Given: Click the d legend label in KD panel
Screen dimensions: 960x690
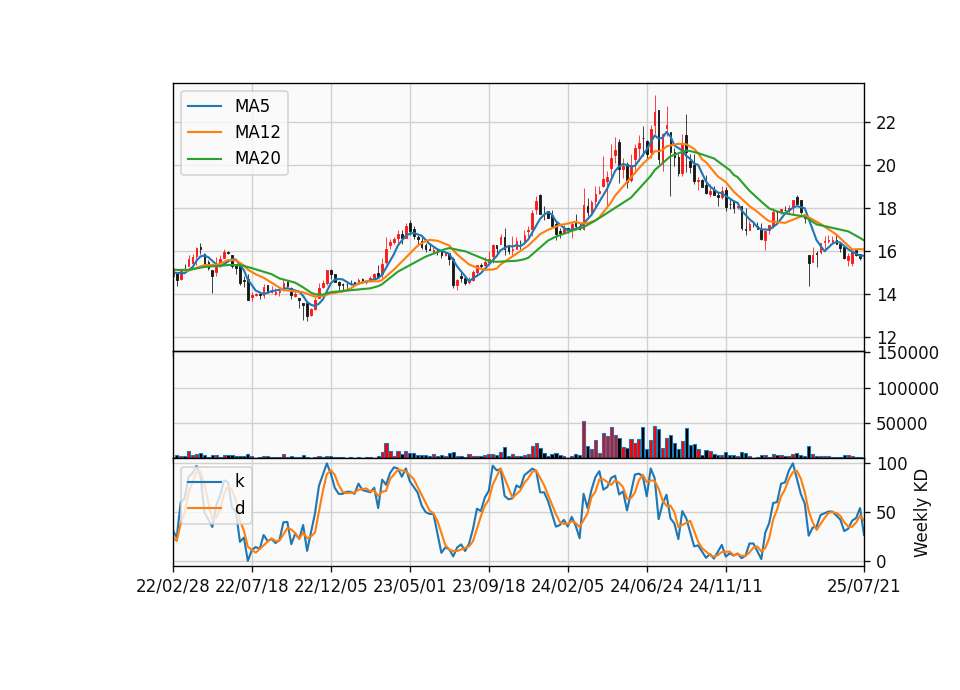Looking at the screenshot, I should [239, 508].
